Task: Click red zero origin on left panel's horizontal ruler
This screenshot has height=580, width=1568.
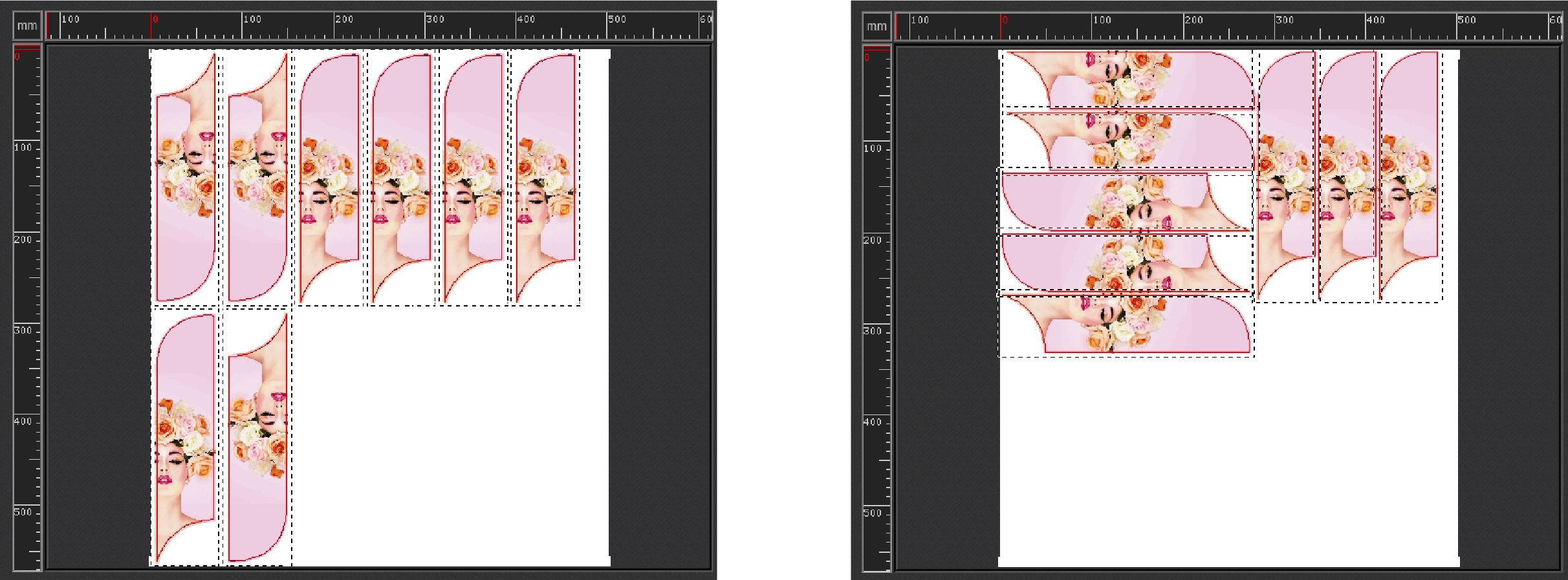Action: [x=155, y=19]
